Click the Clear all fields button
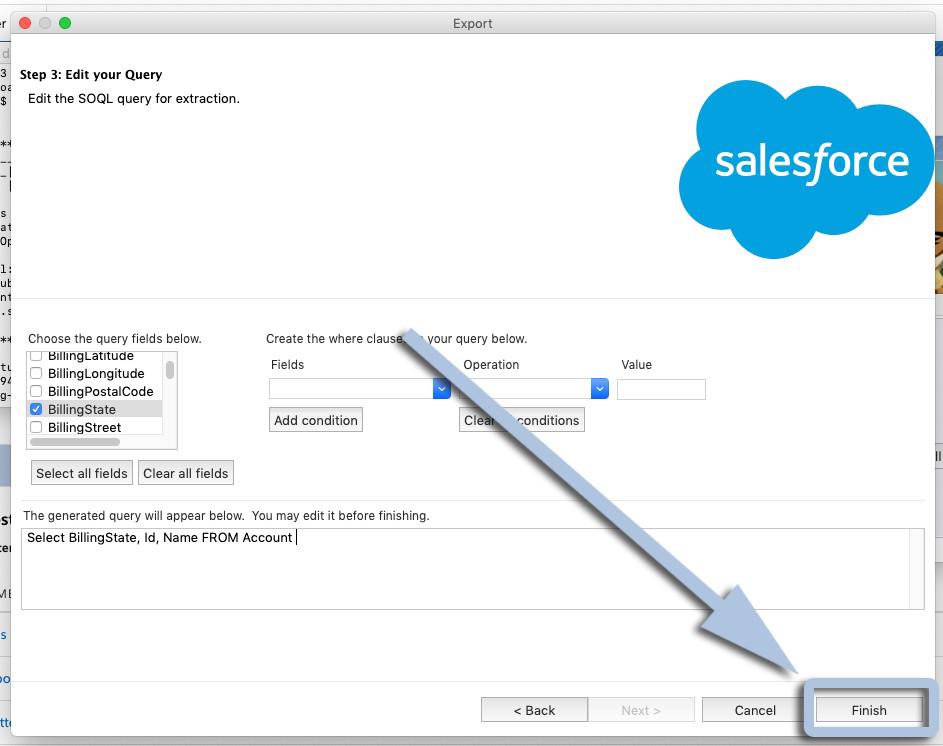Screen dimensions: 943x746 [186, 473]
